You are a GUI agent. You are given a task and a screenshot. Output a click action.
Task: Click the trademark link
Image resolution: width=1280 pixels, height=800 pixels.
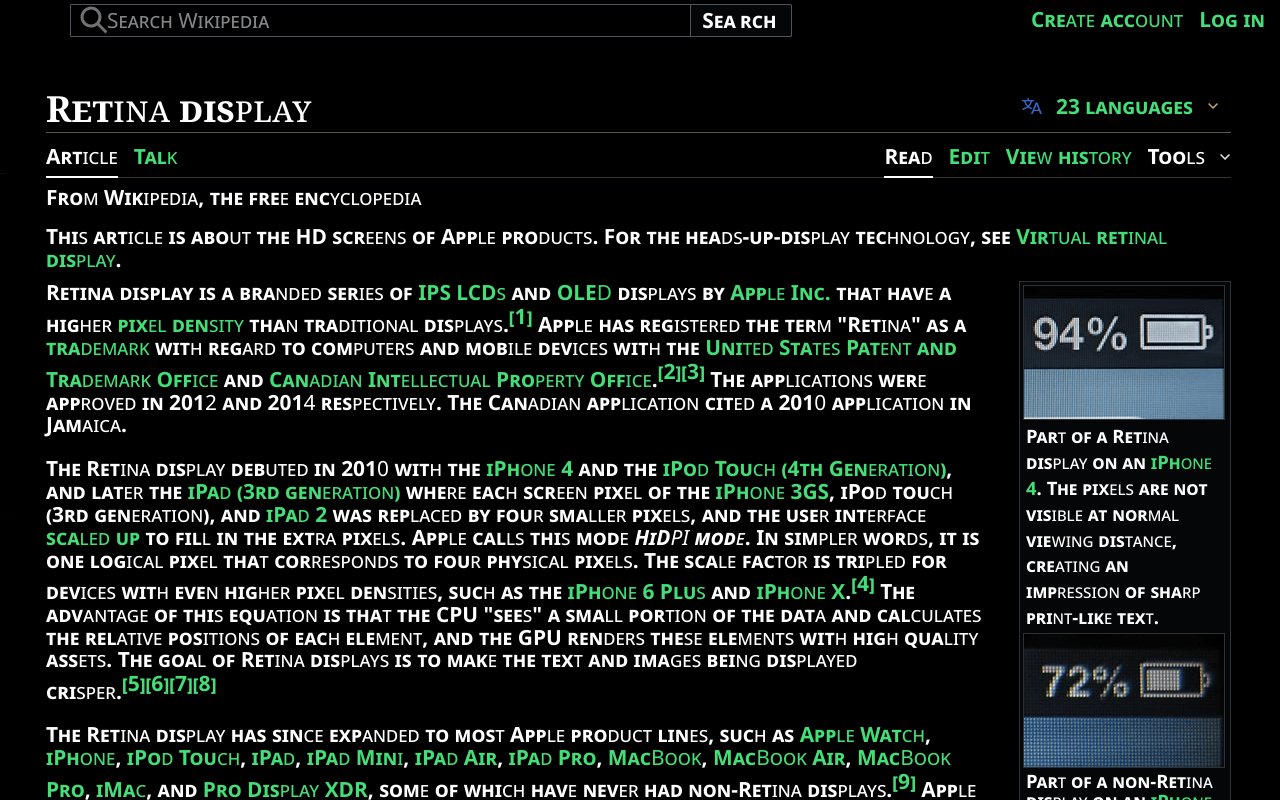pos(98,348)
